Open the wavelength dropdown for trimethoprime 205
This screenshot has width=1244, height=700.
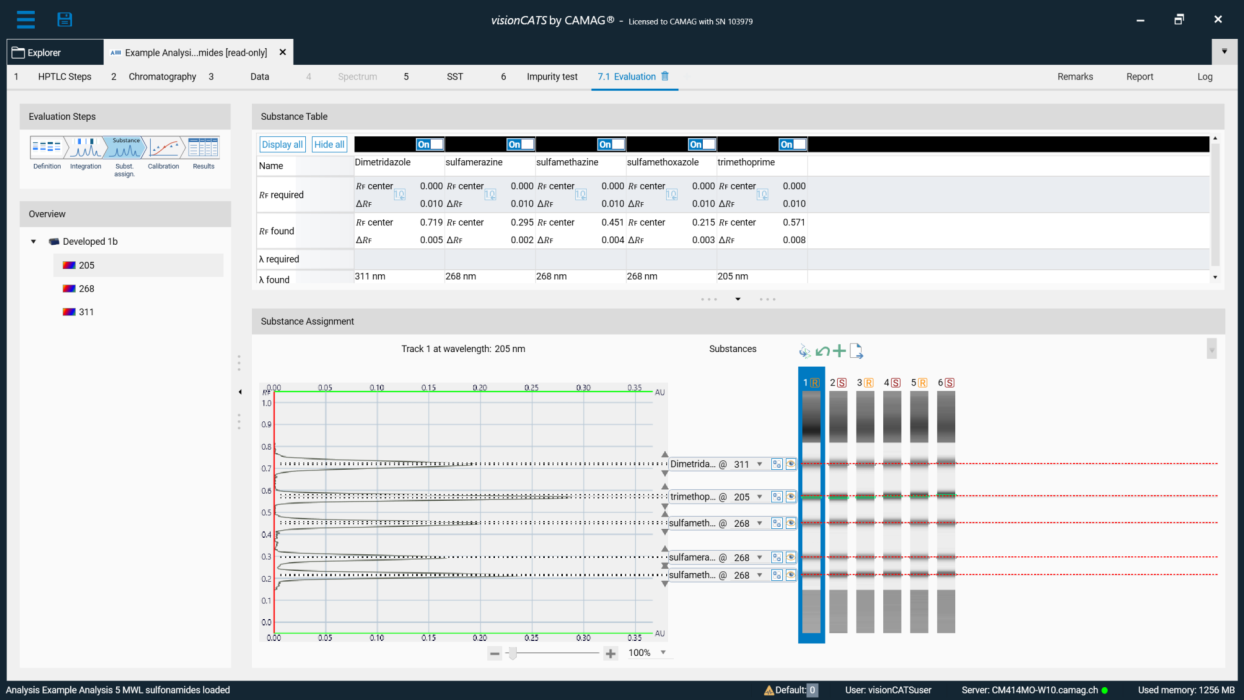(x=760, y=496)
